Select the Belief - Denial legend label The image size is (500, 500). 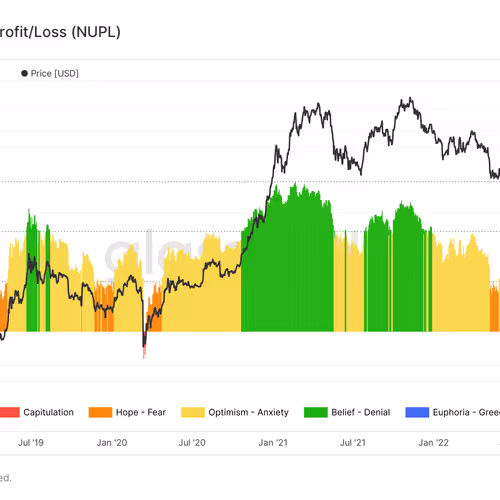361,412
